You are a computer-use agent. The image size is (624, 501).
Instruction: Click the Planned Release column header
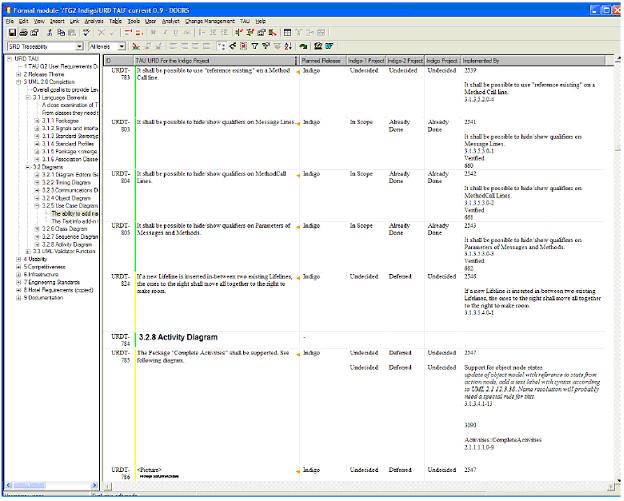[x=322, y=61]
